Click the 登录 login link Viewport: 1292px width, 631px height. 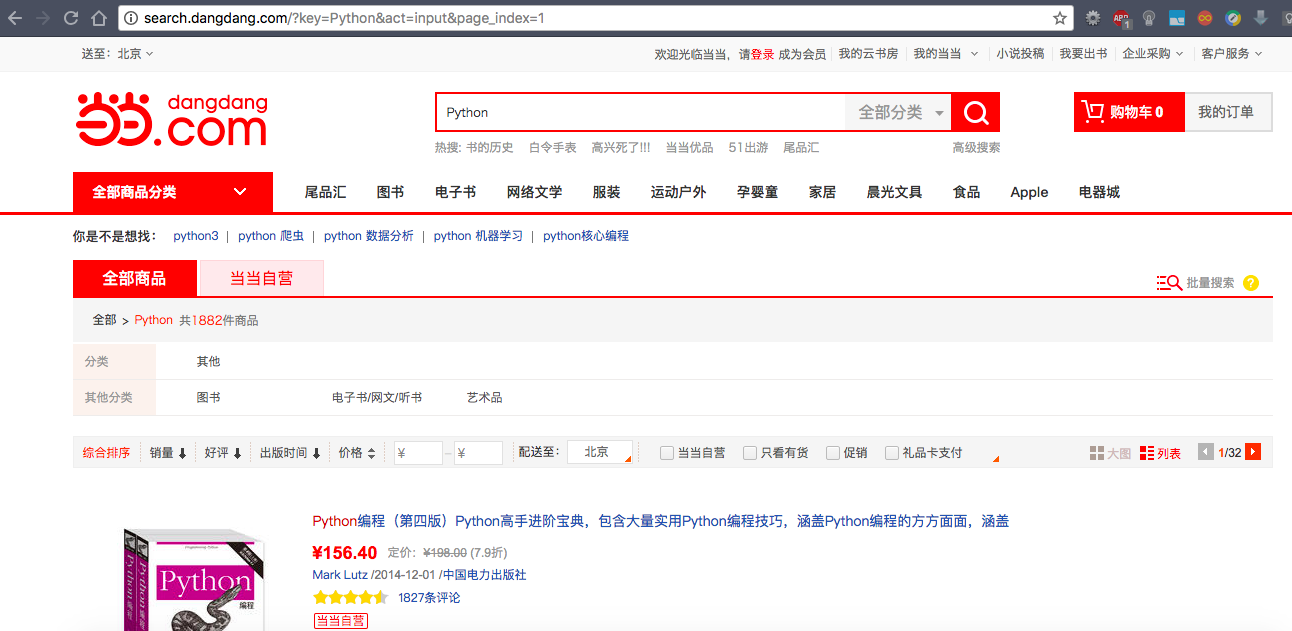(762, 54)
